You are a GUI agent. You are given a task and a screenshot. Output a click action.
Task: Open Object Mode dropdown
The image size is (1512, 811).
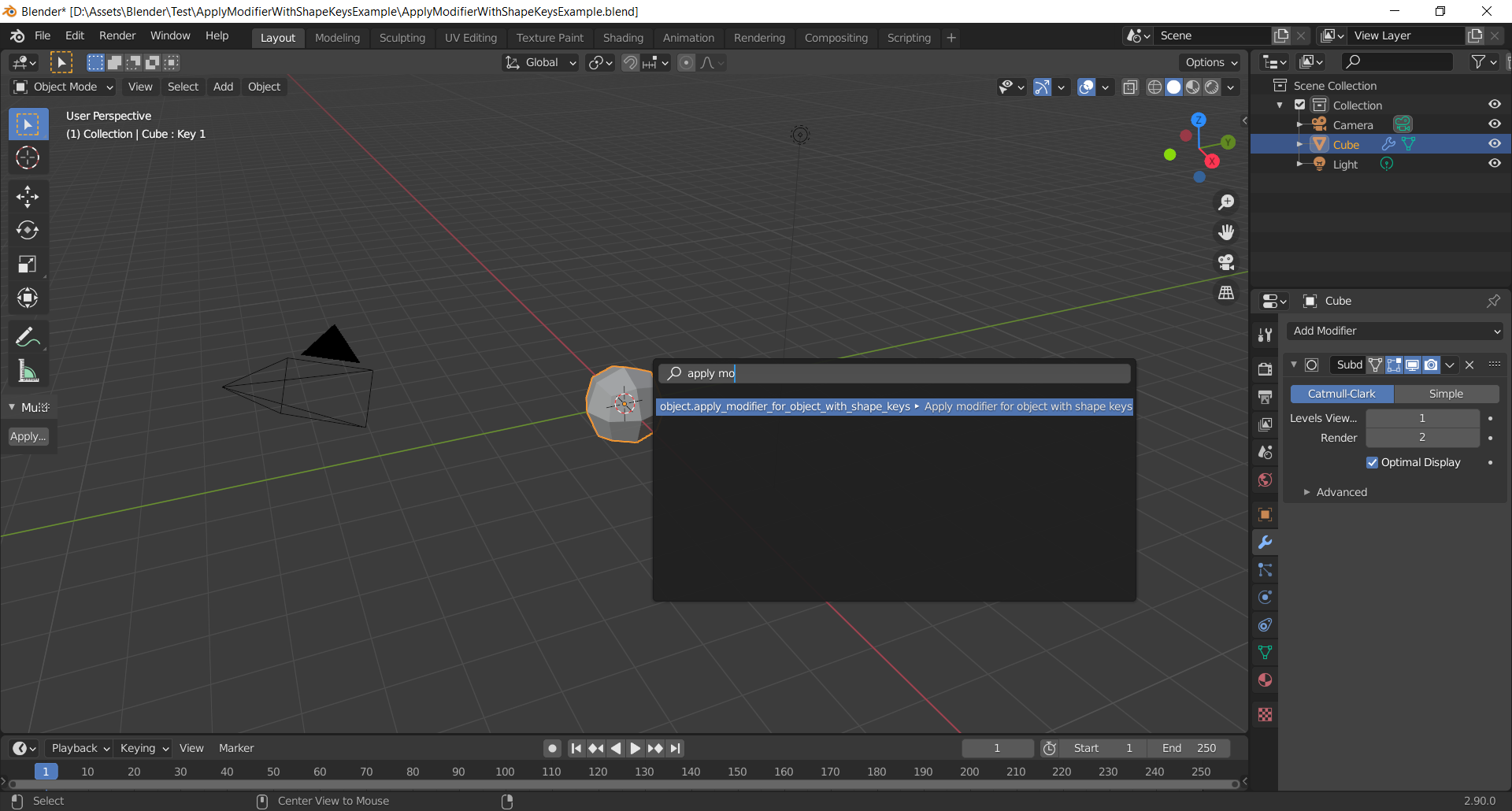click(64, 87)
